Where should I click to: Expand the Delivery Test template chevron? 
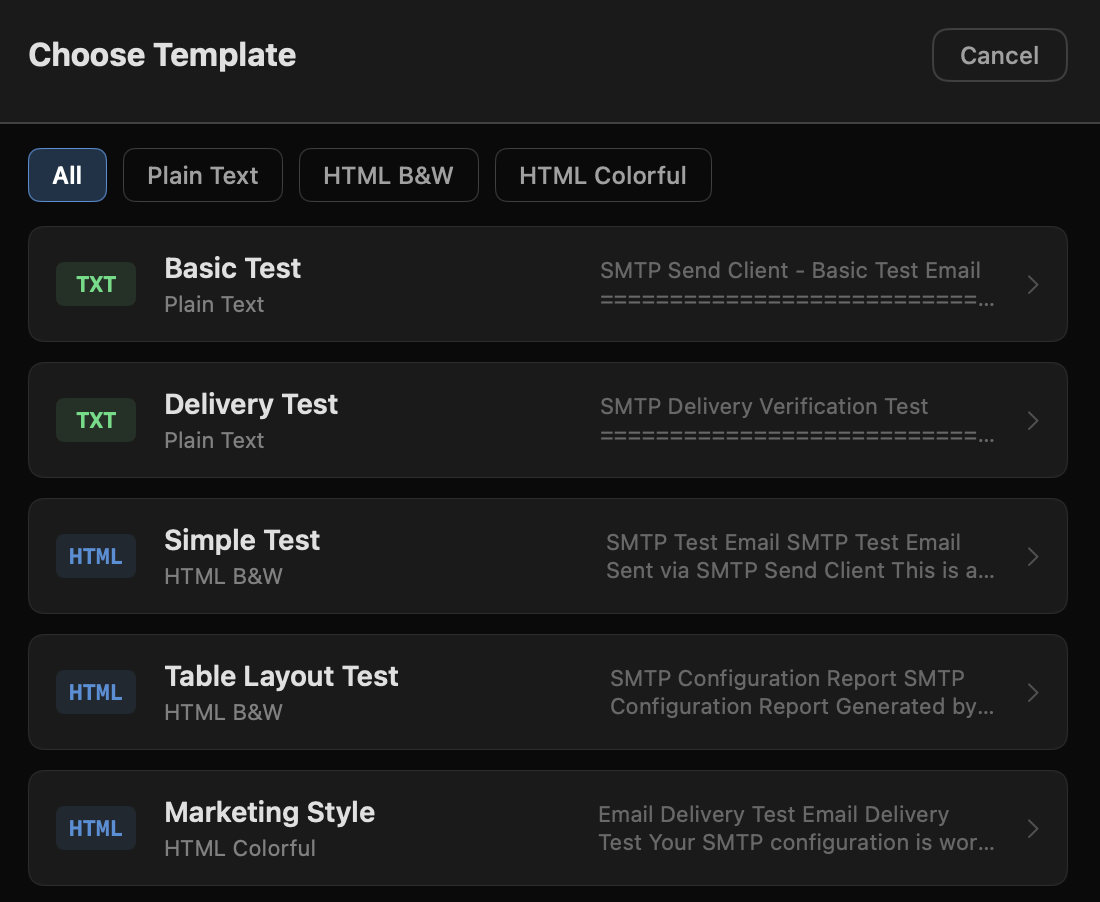click(x=1033, y=420)
